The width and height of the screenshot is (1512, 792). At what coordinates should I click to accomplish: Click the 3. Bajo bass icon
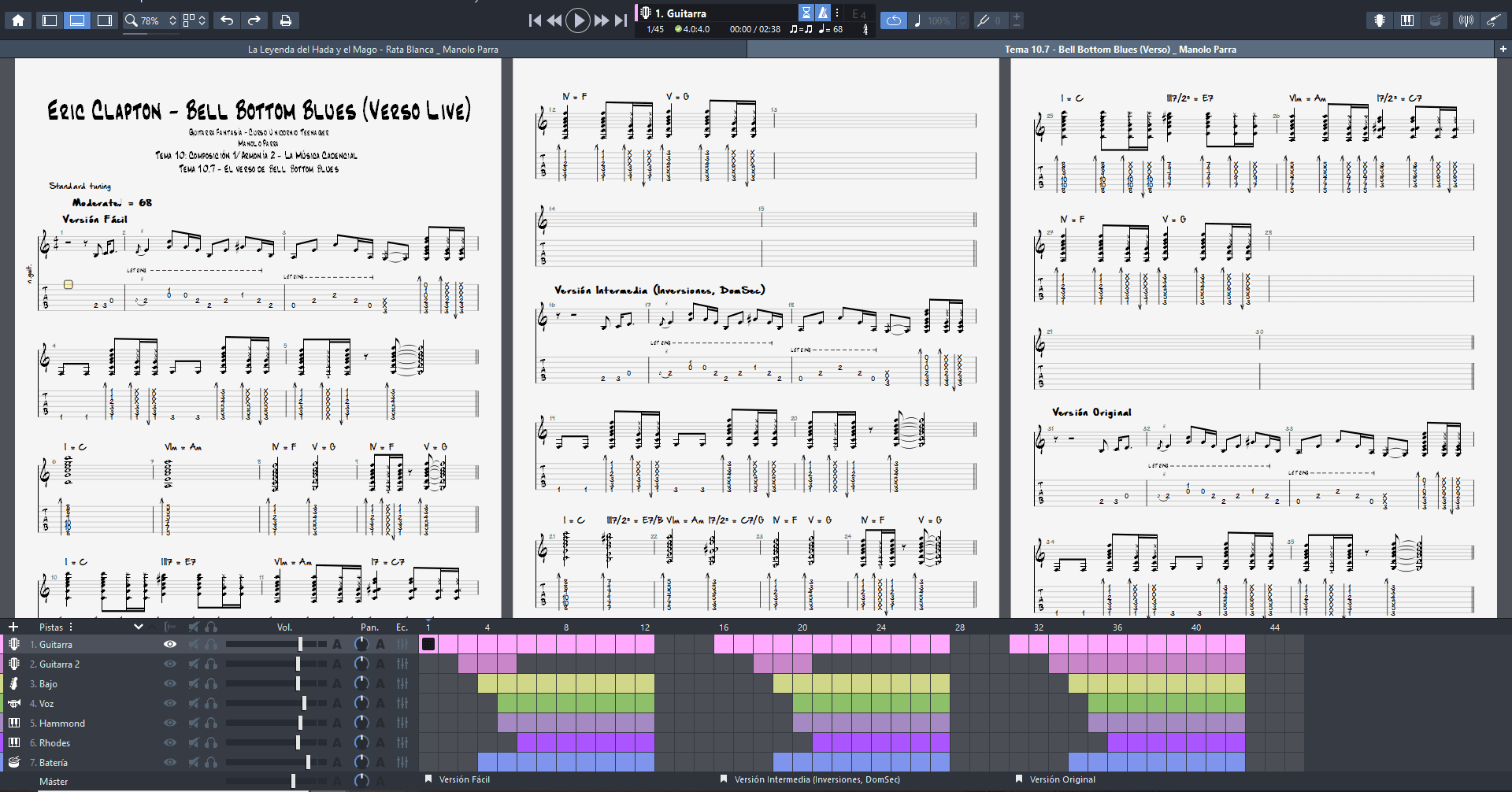pyautogui.click(x=14, y=683)
